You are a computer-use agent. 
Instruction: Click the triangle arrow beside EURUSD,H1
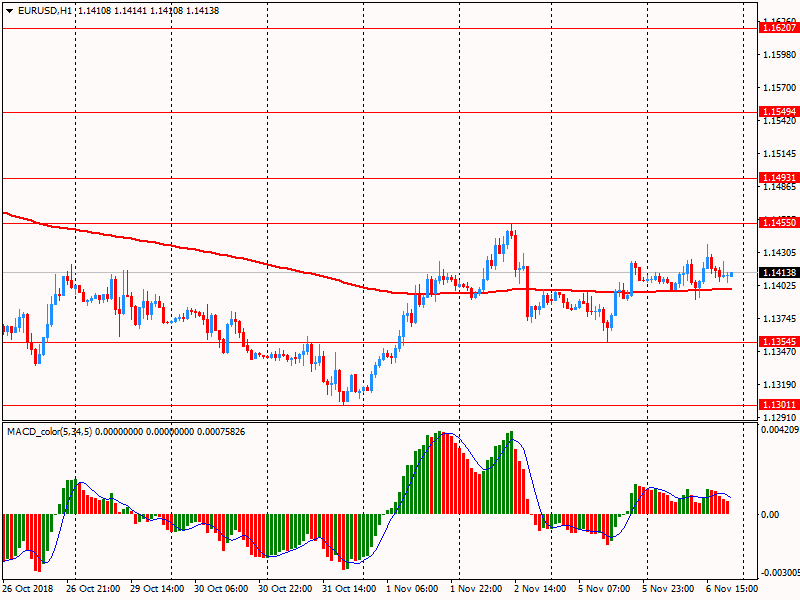pyautogui.click(x=8, y=10)
